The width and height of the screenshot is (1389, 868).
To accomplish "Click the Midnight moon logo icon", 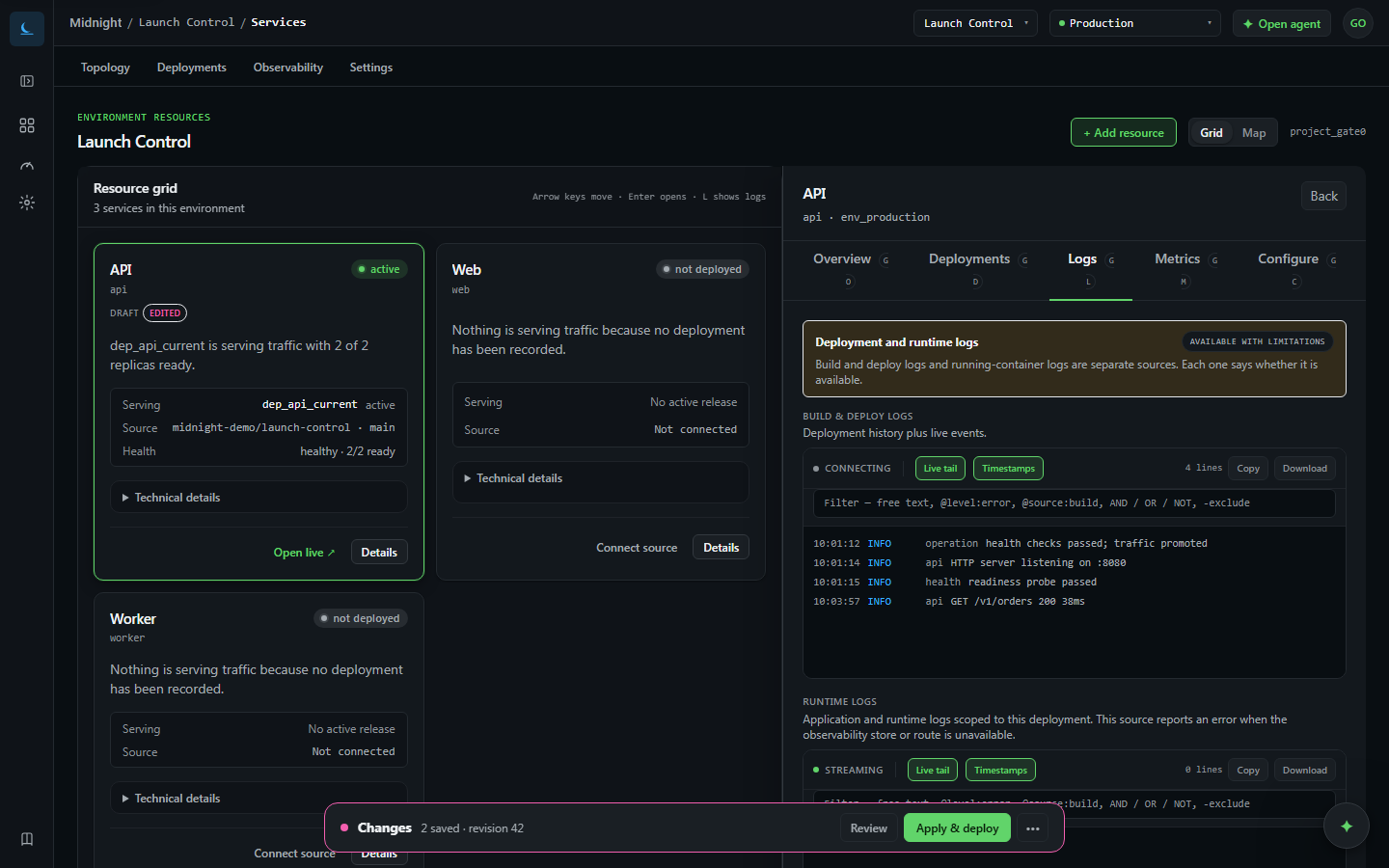I will point(27,29).
